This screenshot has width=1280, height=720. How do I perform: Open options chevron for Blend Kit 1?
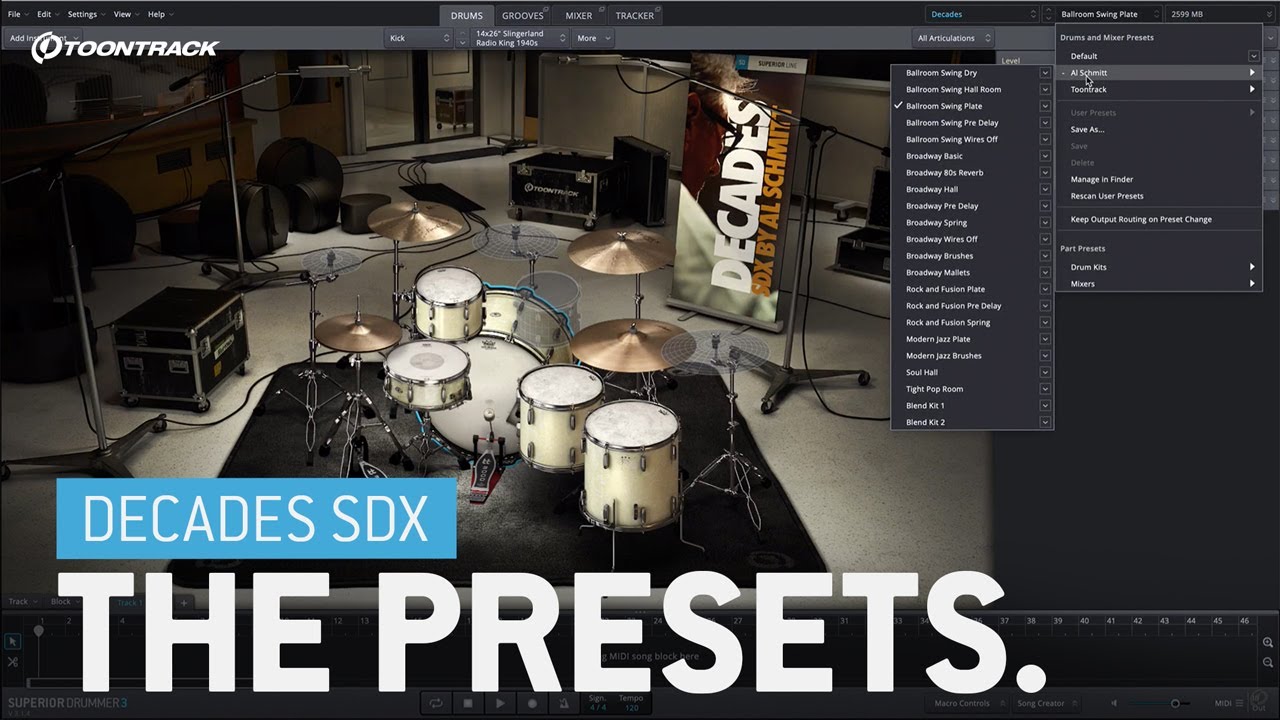coord(1045,406)
